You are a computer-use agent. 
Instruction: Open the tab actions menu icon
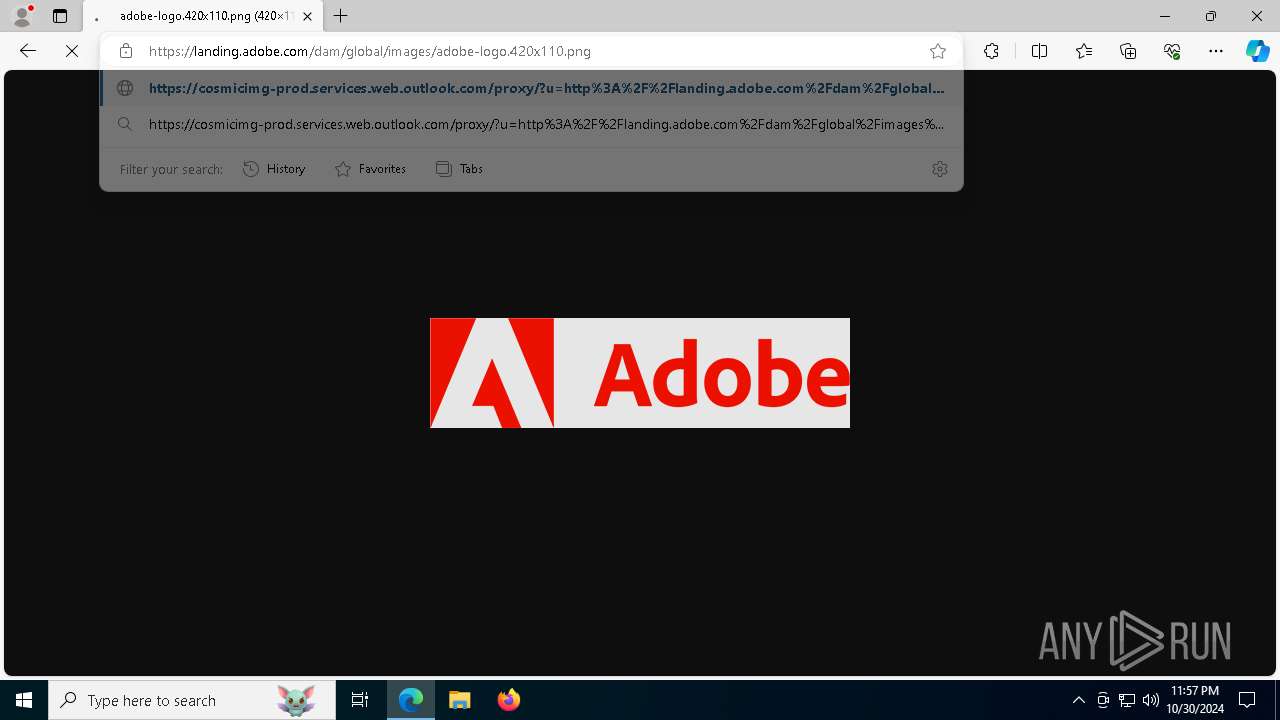point(60,16)
